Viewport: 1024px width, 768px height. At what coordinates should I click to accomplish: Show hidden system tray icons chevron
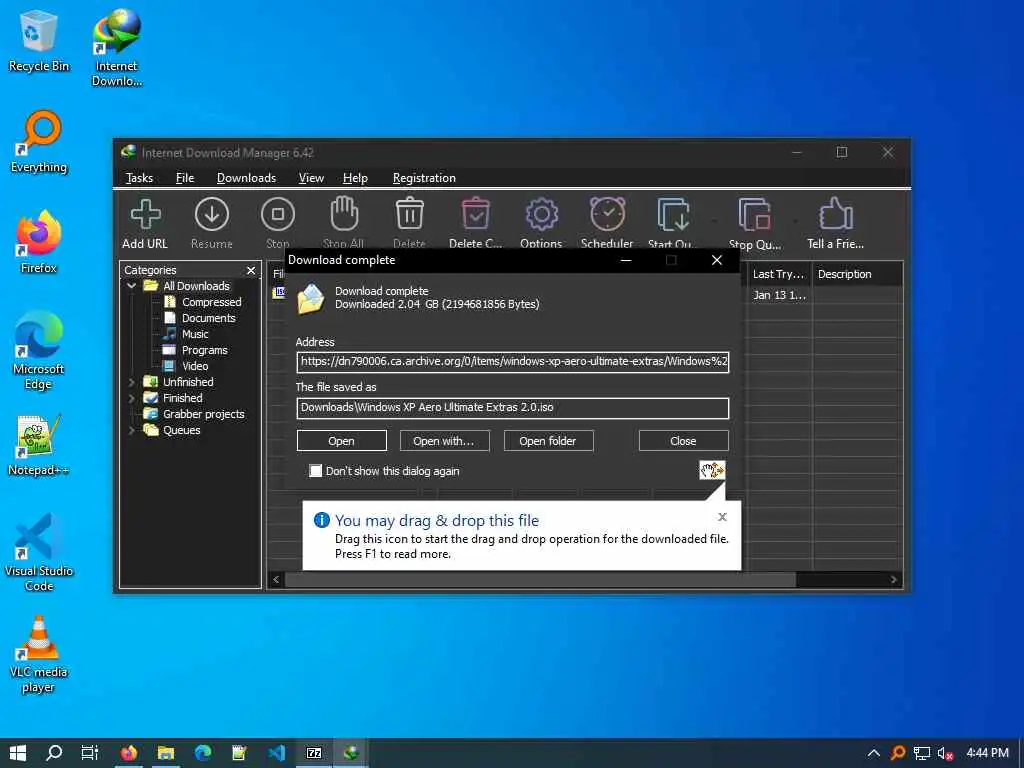874,754
